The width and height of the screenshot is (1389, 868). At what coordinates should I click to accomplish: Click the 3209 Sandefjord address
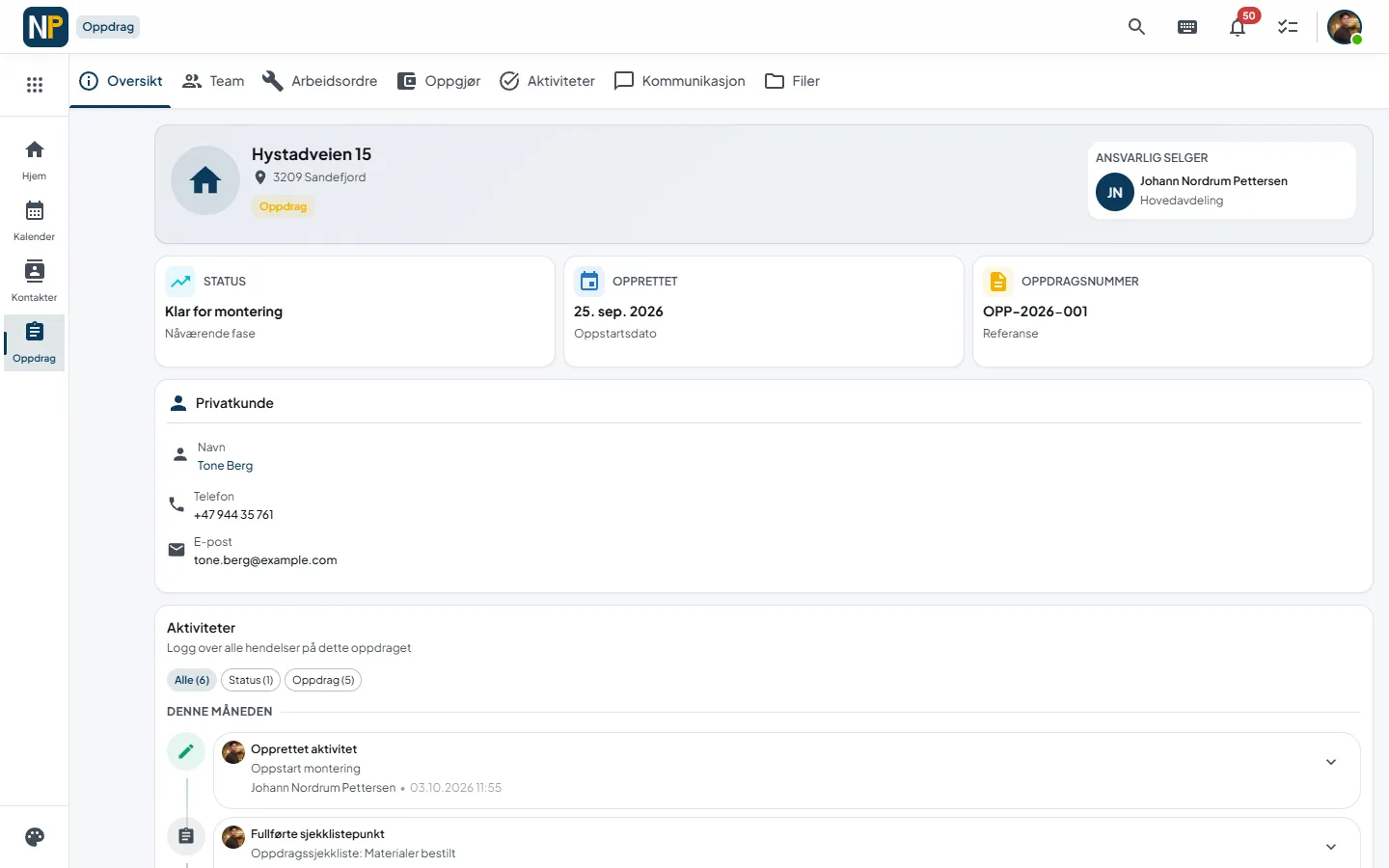pyautogui.click(x=319, y=177)
